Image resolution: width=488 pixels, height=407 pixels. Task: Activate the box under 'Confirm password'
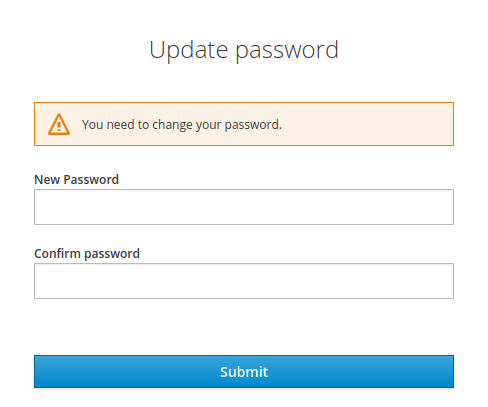click(244, 281)
